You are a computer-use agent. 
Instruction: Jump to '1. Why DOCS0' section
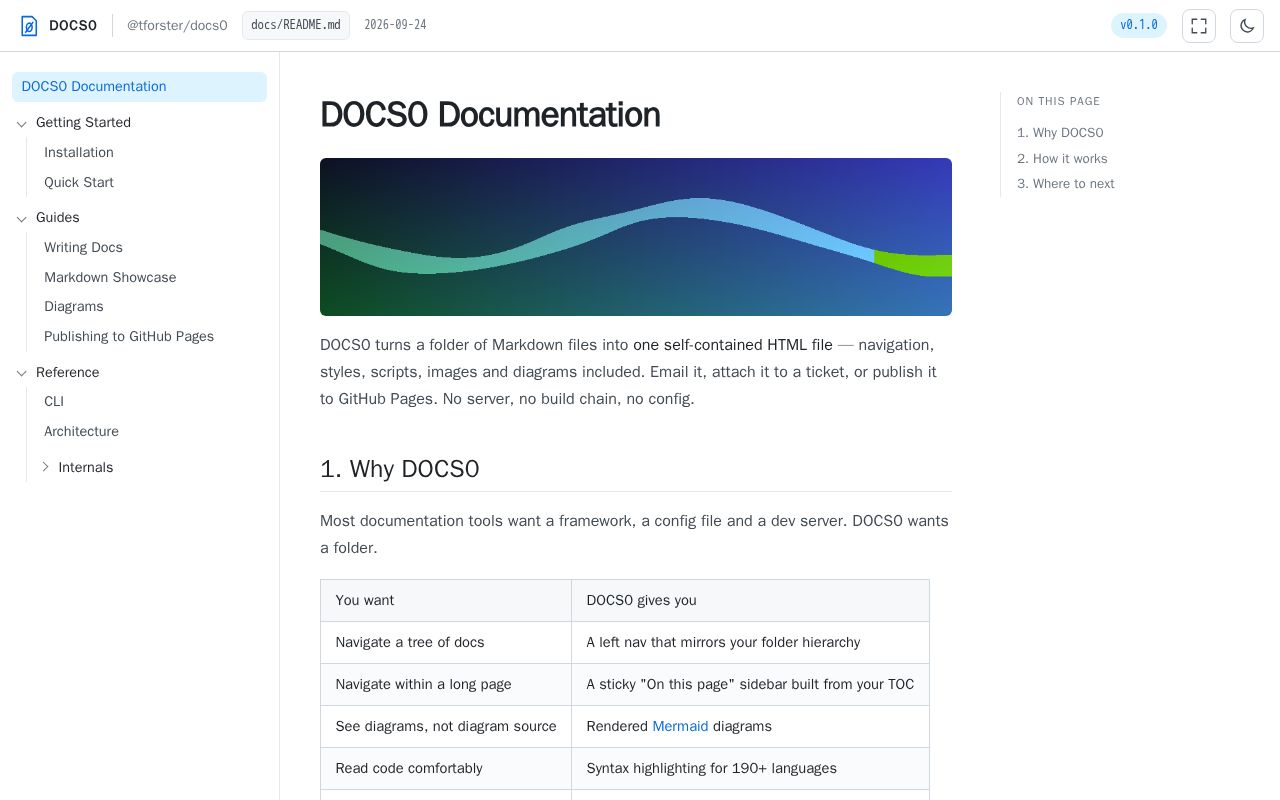[1060, 133]
